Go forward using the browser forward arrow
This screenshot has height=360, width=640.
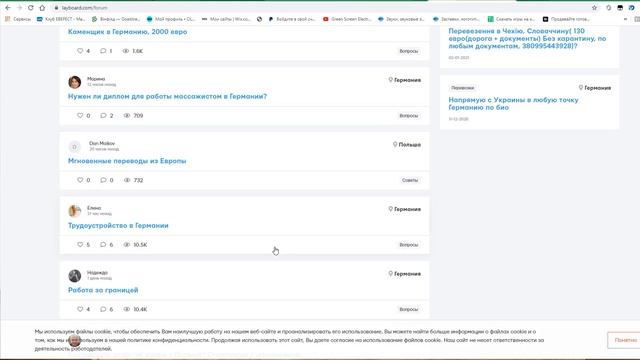19,8
